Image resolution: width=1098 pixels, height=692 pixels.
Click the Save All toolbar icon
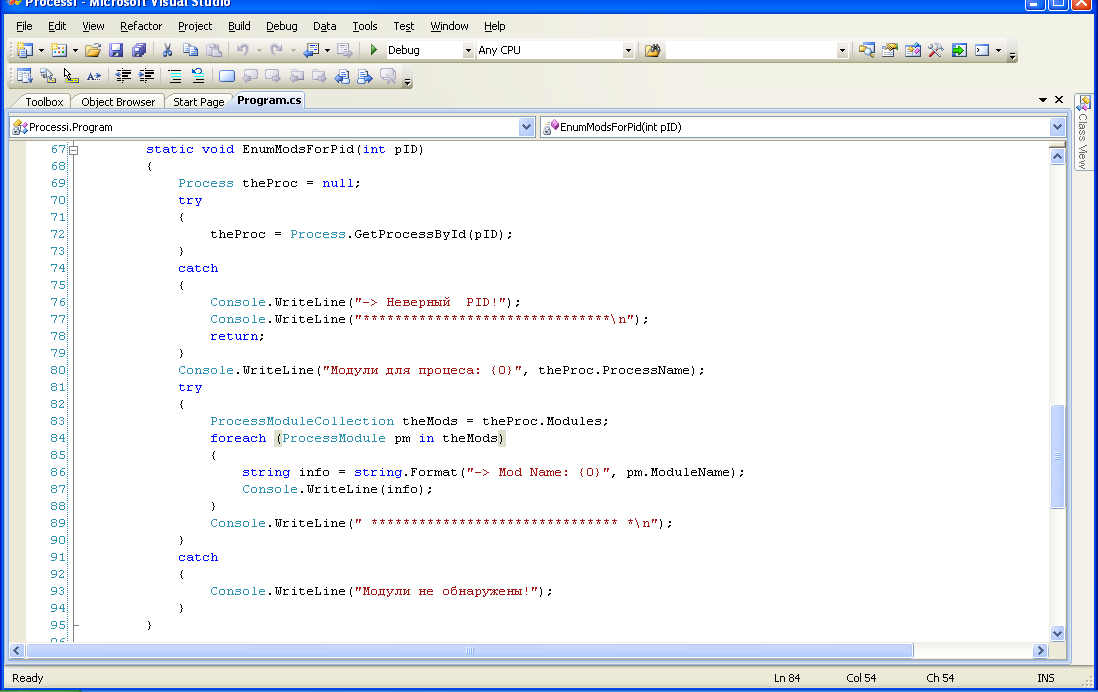point(139,50)
